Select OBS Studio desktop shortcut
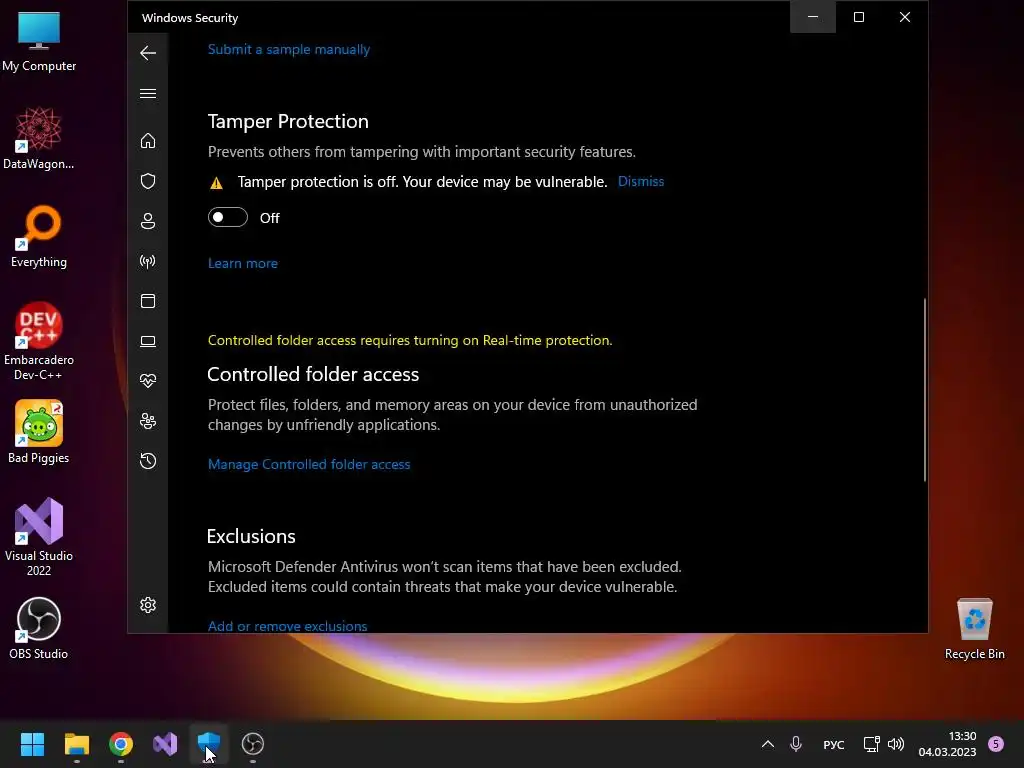Screen dimensions: 1024x768 (39, 628)
